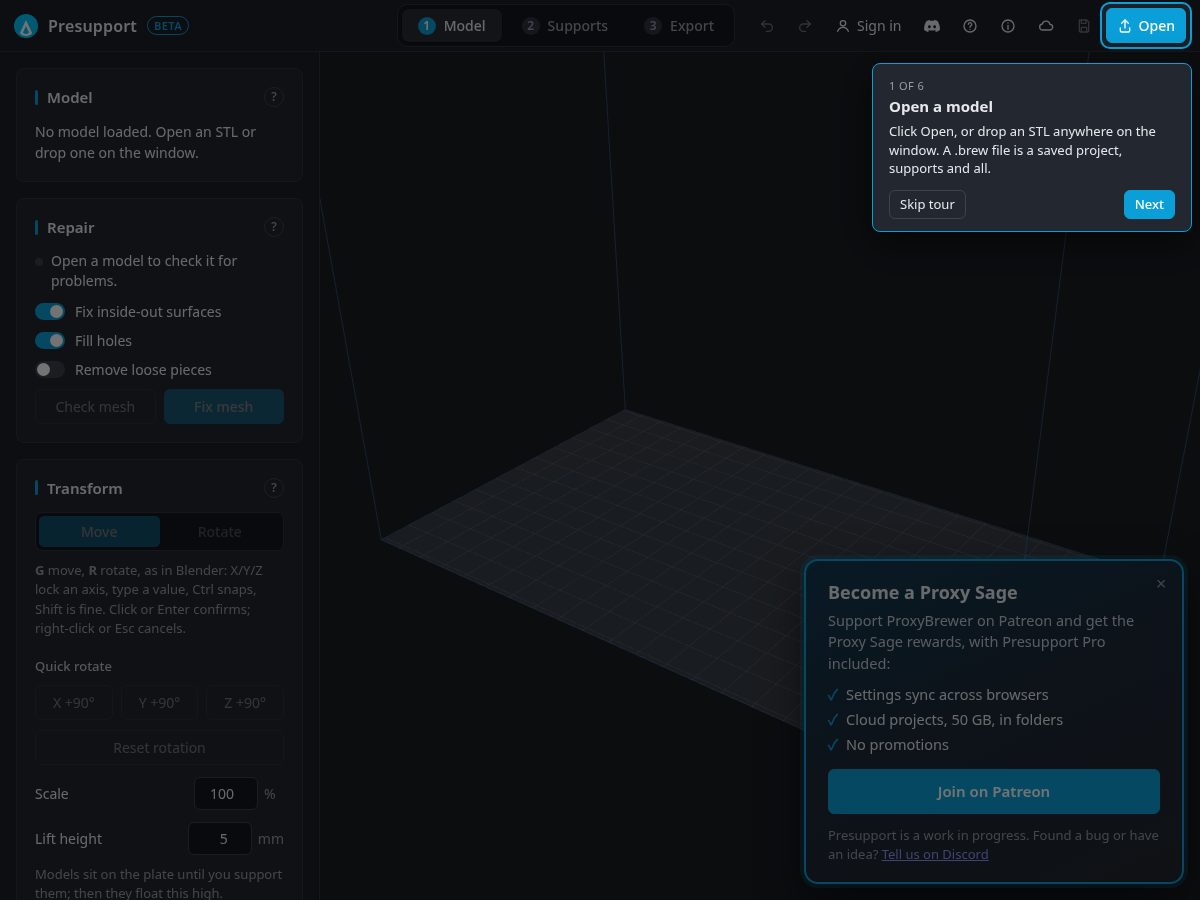Open the help question mark icon in toolbar
The width and height of the screenshot is (1200, 900).
point(970,26)
